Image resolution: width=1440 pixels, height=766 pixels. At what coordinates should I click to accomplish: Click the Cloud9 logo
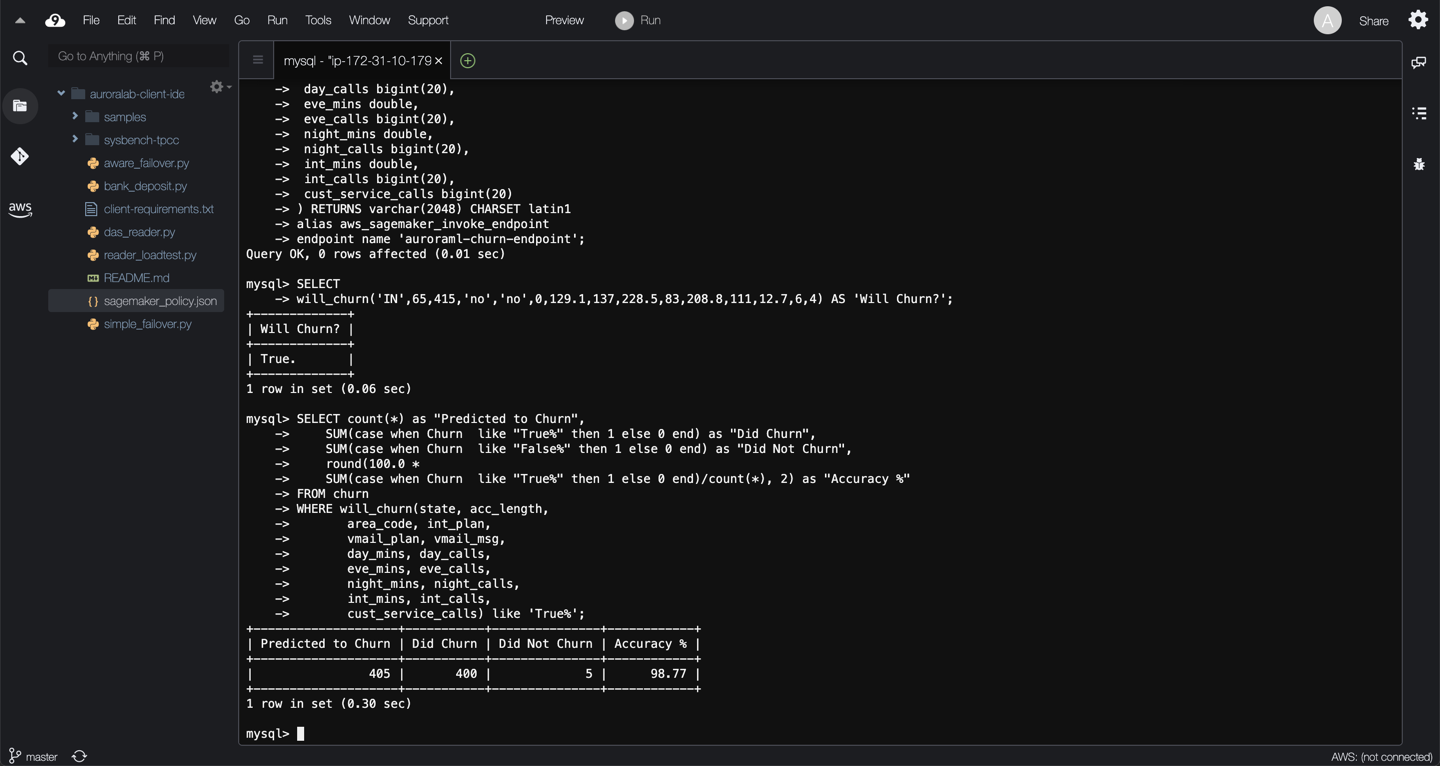(x=55, y=19)
